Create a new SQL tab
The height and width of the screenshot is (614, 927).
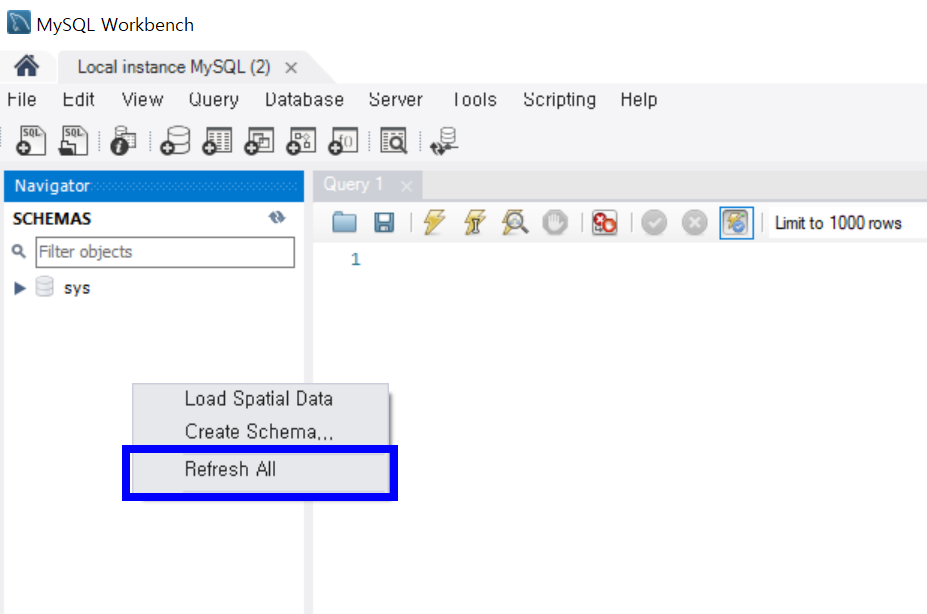pyautogui.click(x=31, y=141)
